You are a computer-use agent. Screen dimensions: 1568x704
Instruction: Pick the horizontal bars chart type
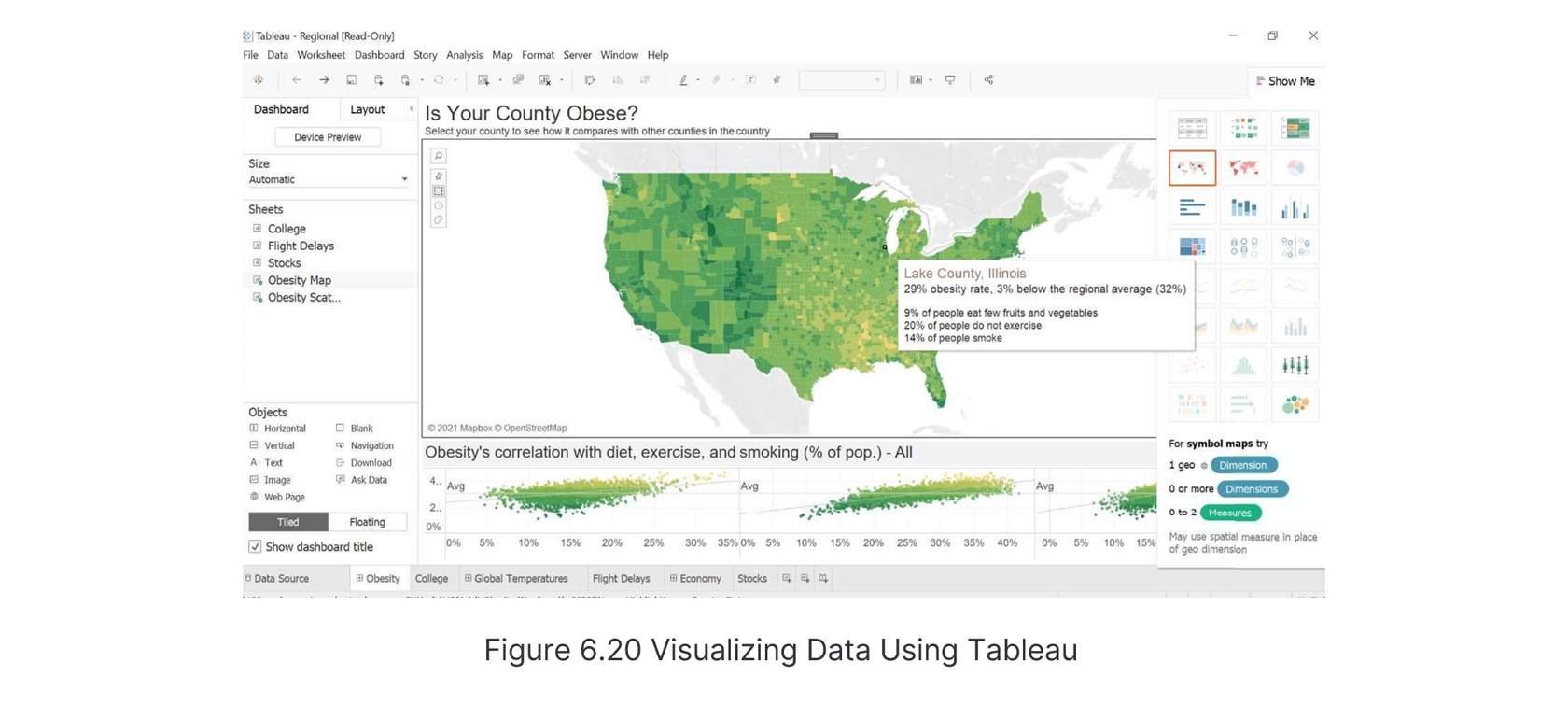1192,207
